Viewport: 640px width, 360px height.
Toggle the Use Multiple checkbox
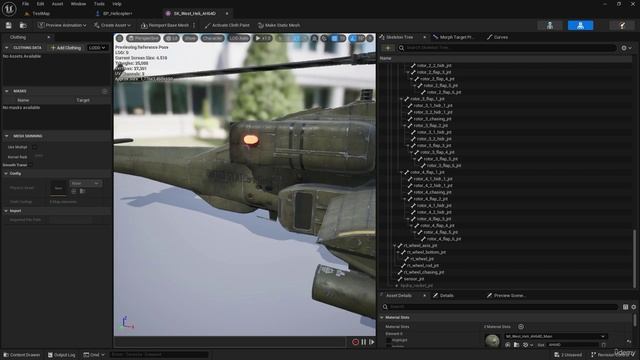34,147
